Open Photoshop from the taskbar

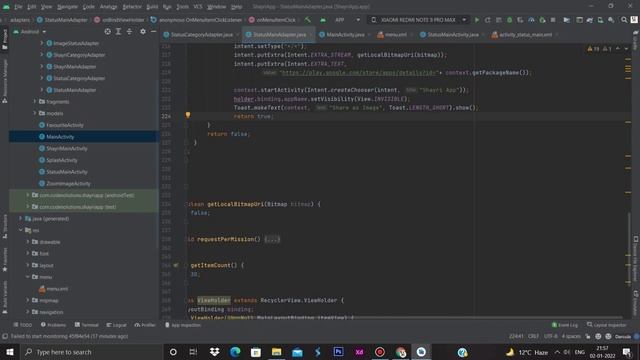tap(338, 352)
